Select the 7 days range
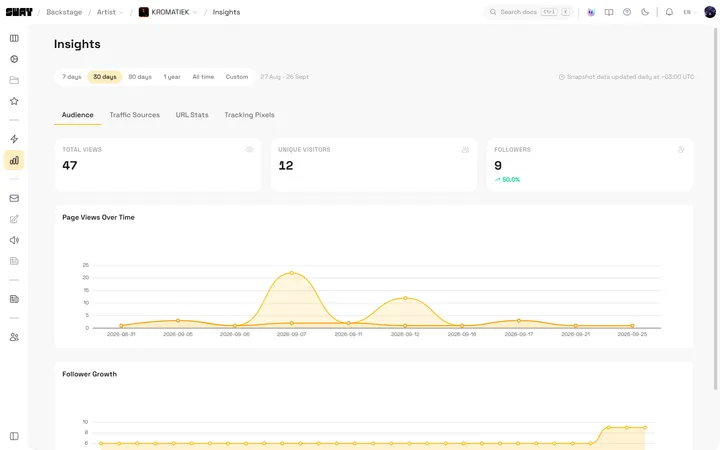Viewport: 720px width, 450px height. [x=72, y=77]
